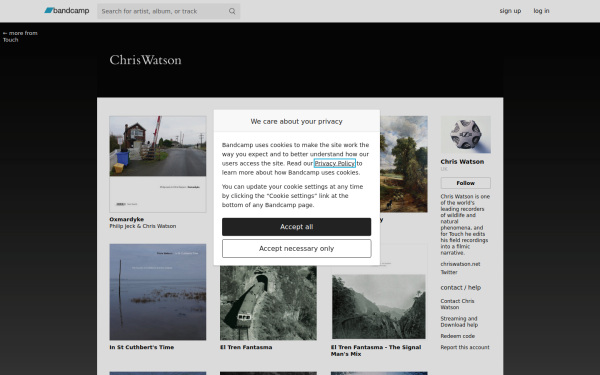
Task: Open the sign up link
Action: coord(510,11)
